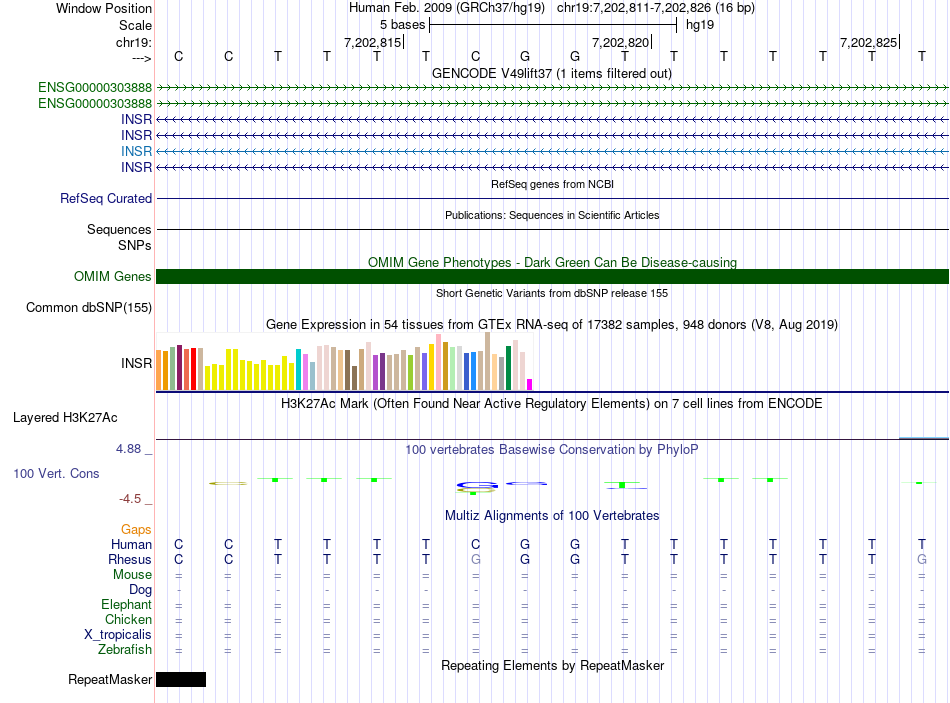Click the black RepeatMasker element block
This screenshot has height=703, width=950.
click(x=181, y=679)
